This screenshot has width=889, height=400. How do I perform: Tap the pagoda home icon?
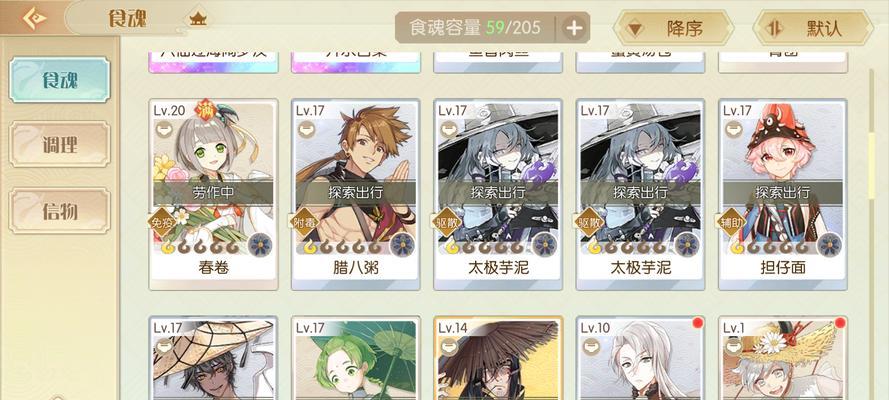(x=198, y=19)
